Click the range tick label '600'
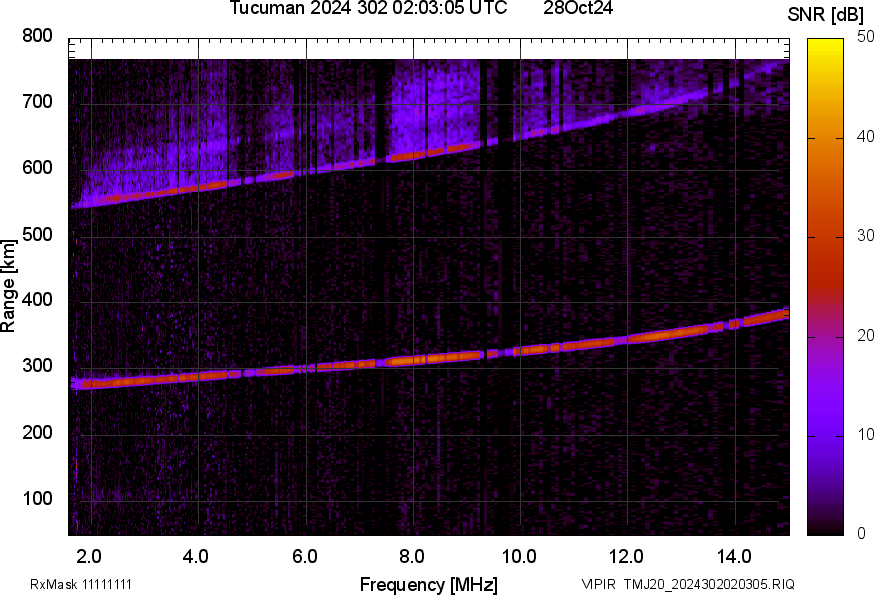This screenshot has width=874, height=595. pyautogui.click(x=37, y=168)
